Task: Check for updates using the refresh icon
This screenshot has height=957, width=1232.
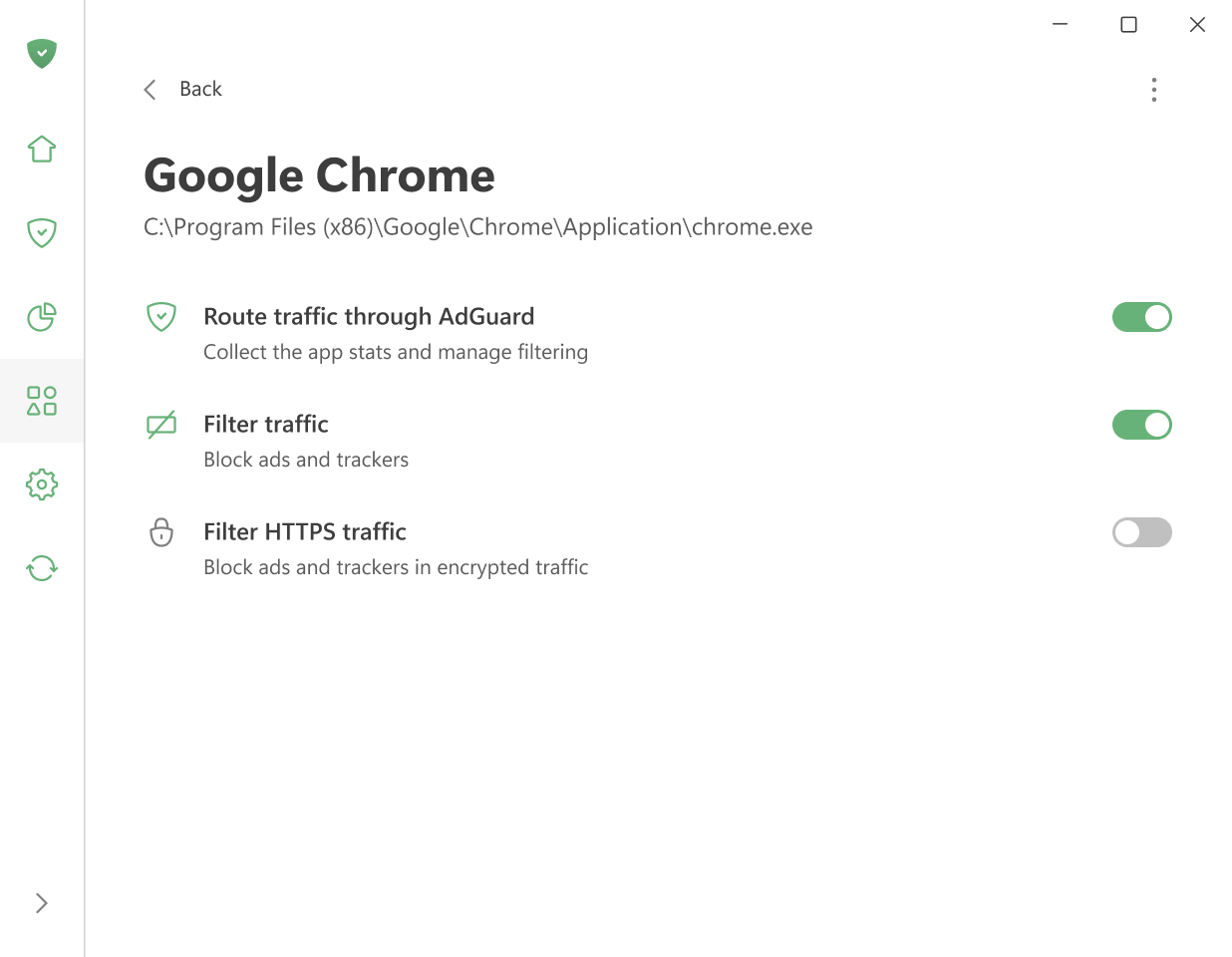Action: point(41,568)
